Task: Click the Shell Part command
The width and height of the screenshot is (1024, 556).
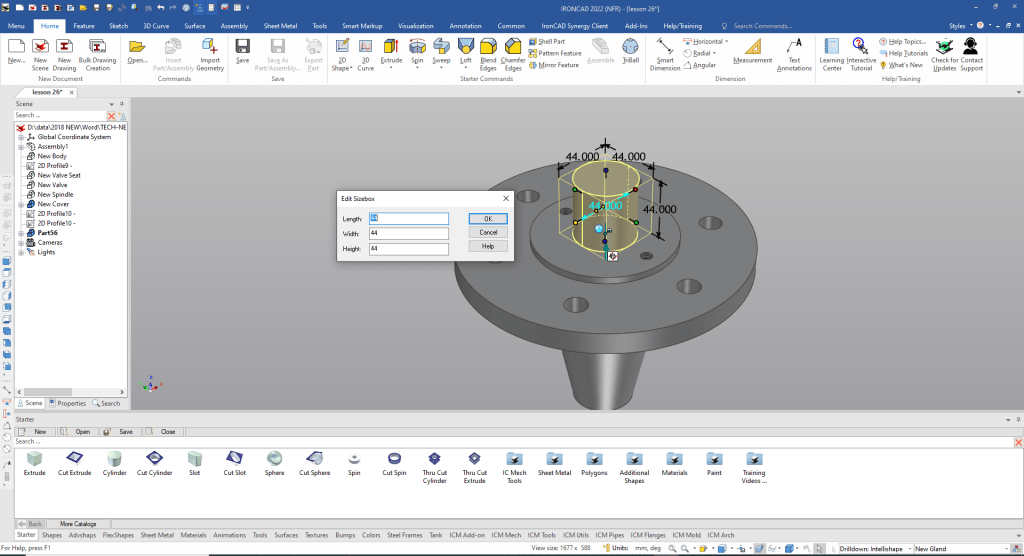Action: 552,41
